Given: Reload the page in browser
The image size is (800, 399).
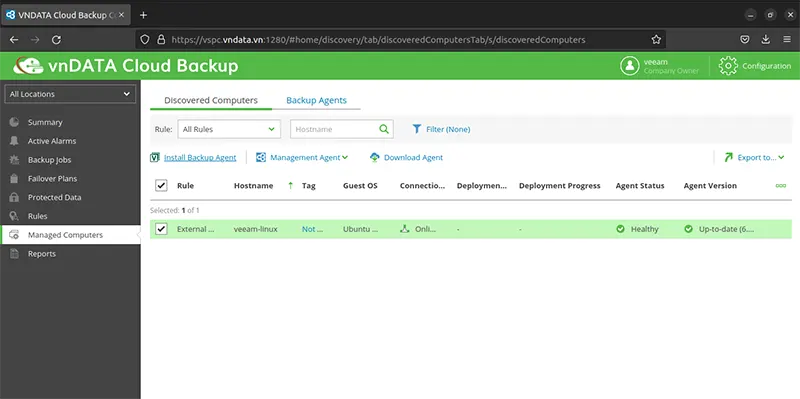Looking at the screenshot, I should [x=57, y=40].
